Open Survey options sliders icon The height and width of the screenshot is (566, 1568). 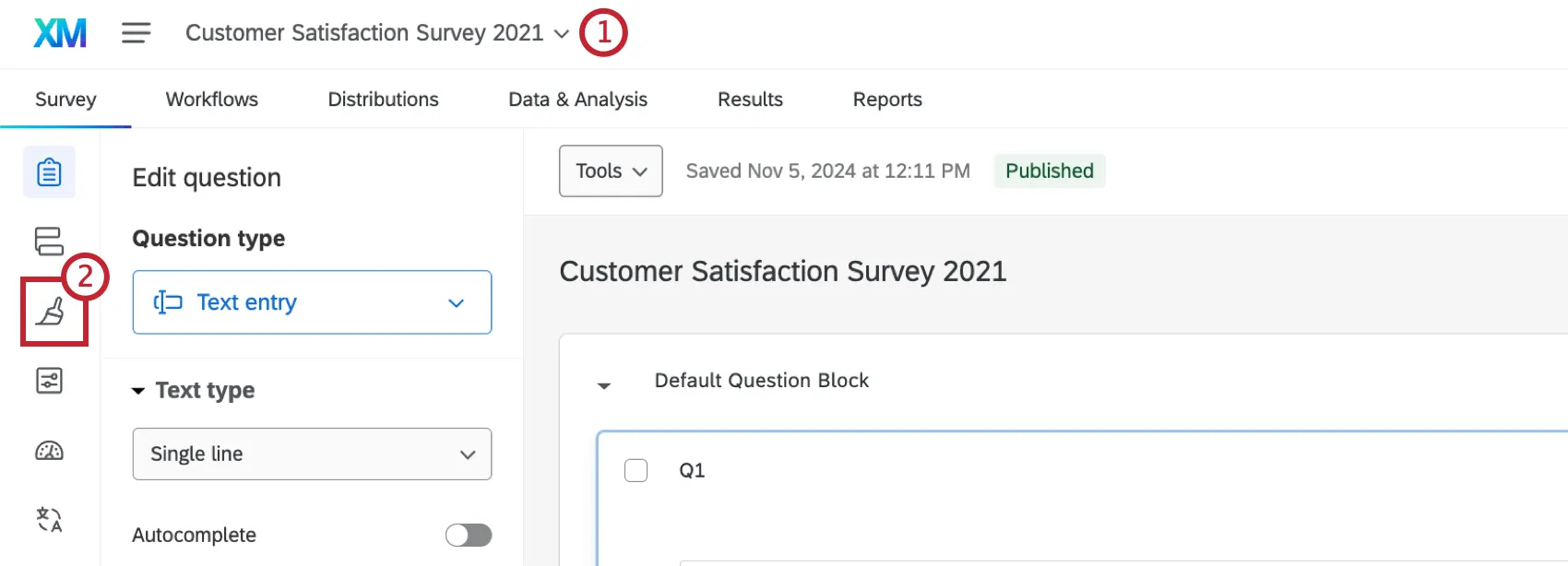click(x=49, y=381)
